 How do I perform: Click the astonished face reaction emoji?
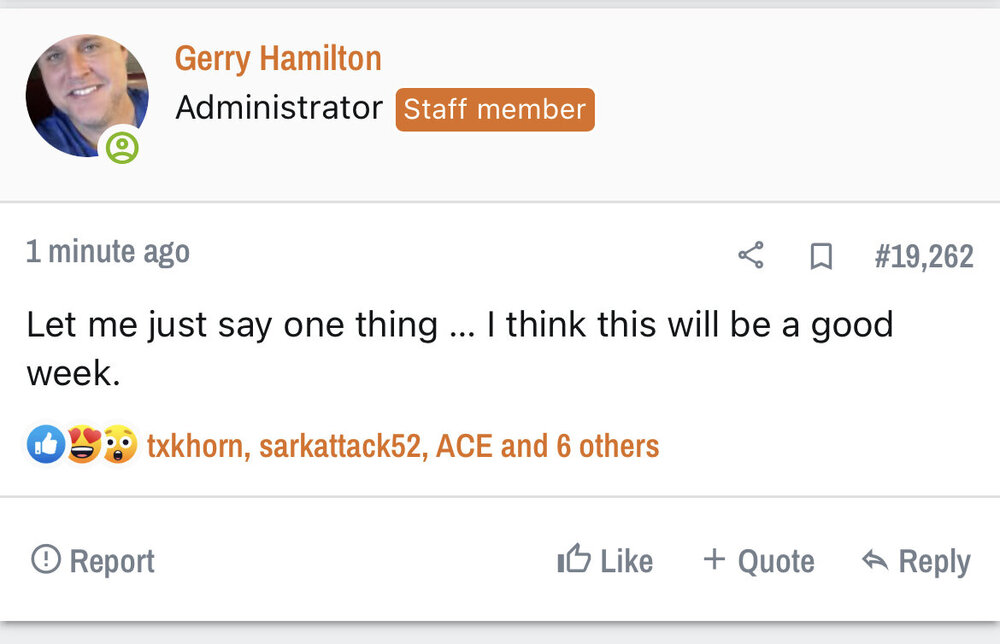pyautogui.click(x=120, y=444)
